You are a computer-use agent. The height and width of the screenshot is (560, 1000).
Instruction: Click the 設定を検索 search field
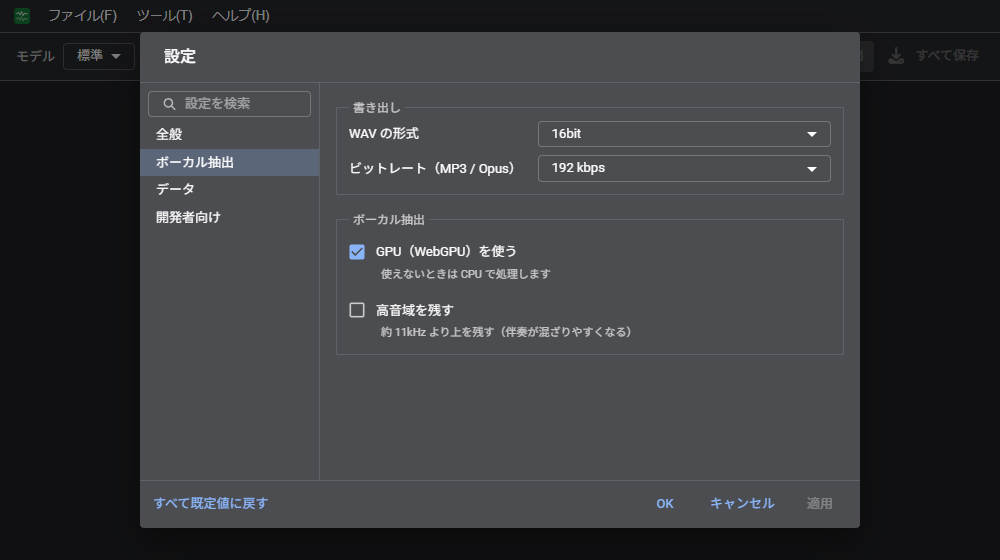[x=230, y=104]
